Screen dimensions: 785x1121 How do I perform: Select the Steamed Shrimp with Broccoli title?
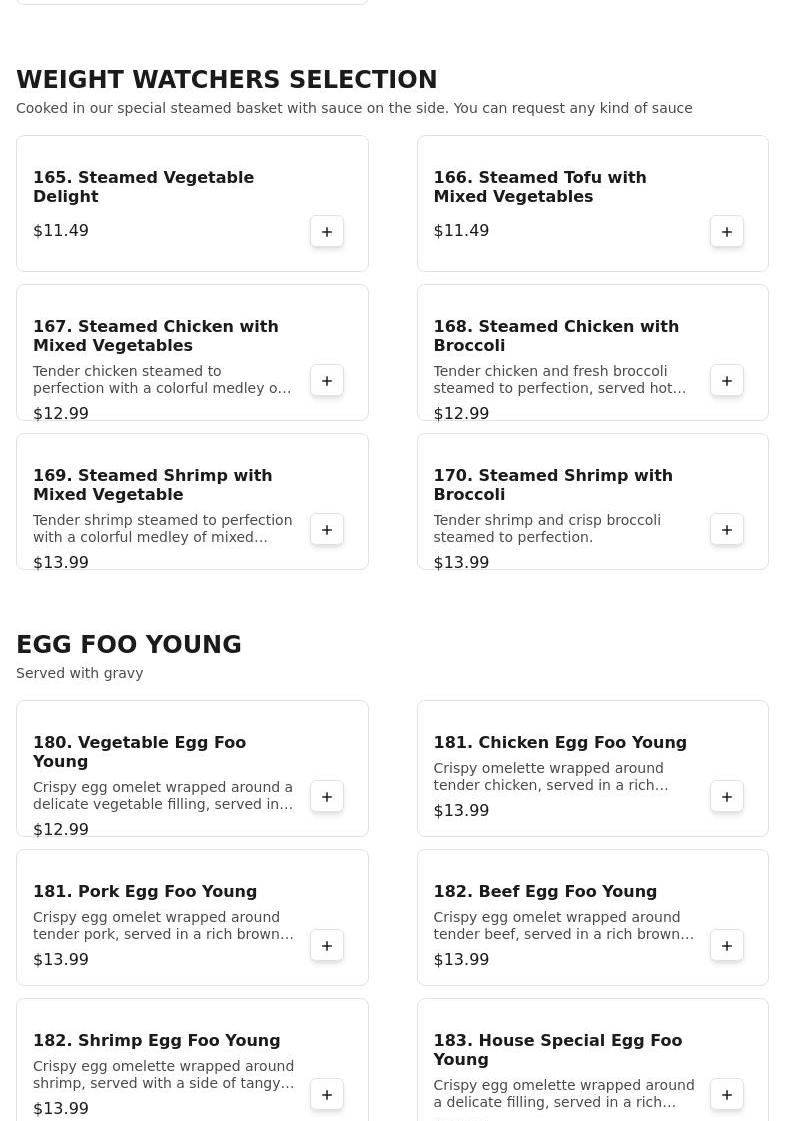tap(552, 485)
